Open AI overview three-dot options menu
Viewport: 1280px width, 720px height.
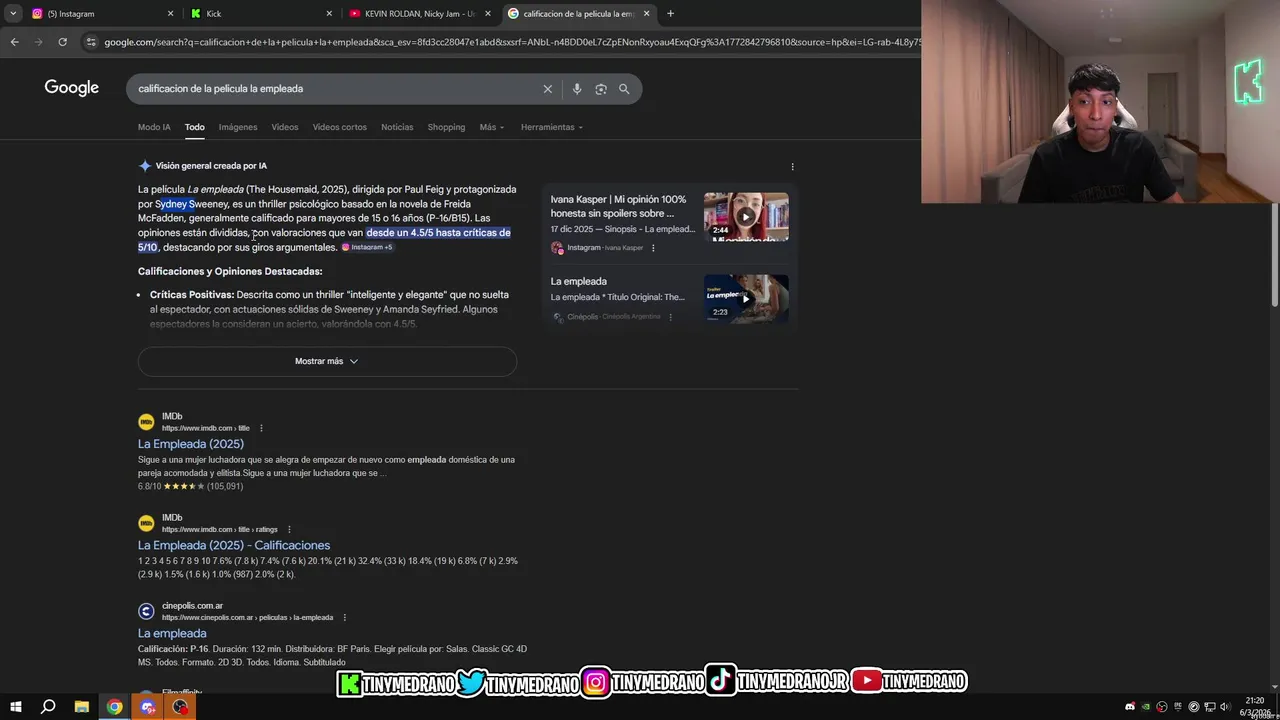pyautogui.click(x=792, y=167)
